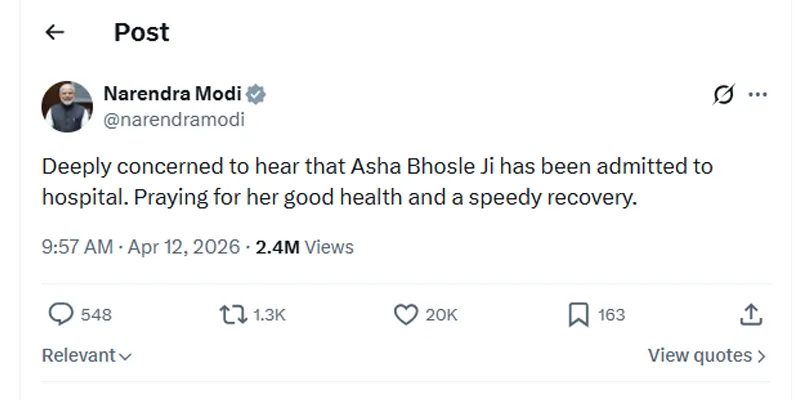Expand the Relevant sort dropdown
Screen dimensions: 810x400
pyautogui.click(x=87, y=355)
